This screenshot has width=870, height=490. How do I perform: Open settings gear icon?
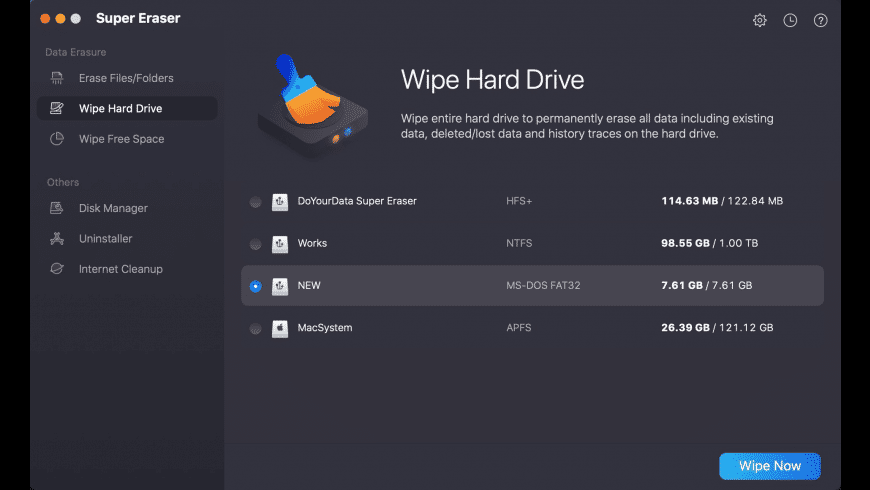coord(760,21)
